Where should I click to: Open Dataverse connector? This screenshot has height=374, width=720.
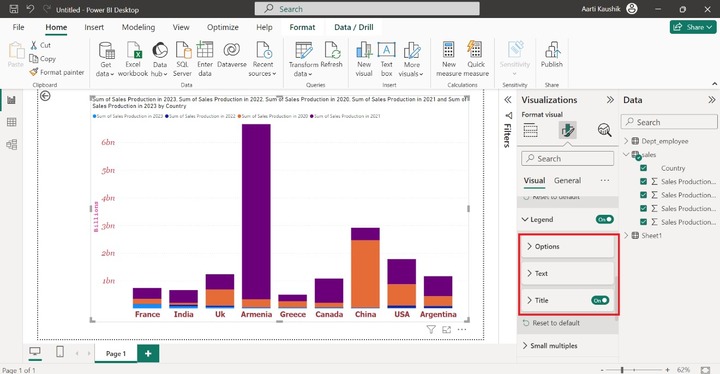point(232,55)
